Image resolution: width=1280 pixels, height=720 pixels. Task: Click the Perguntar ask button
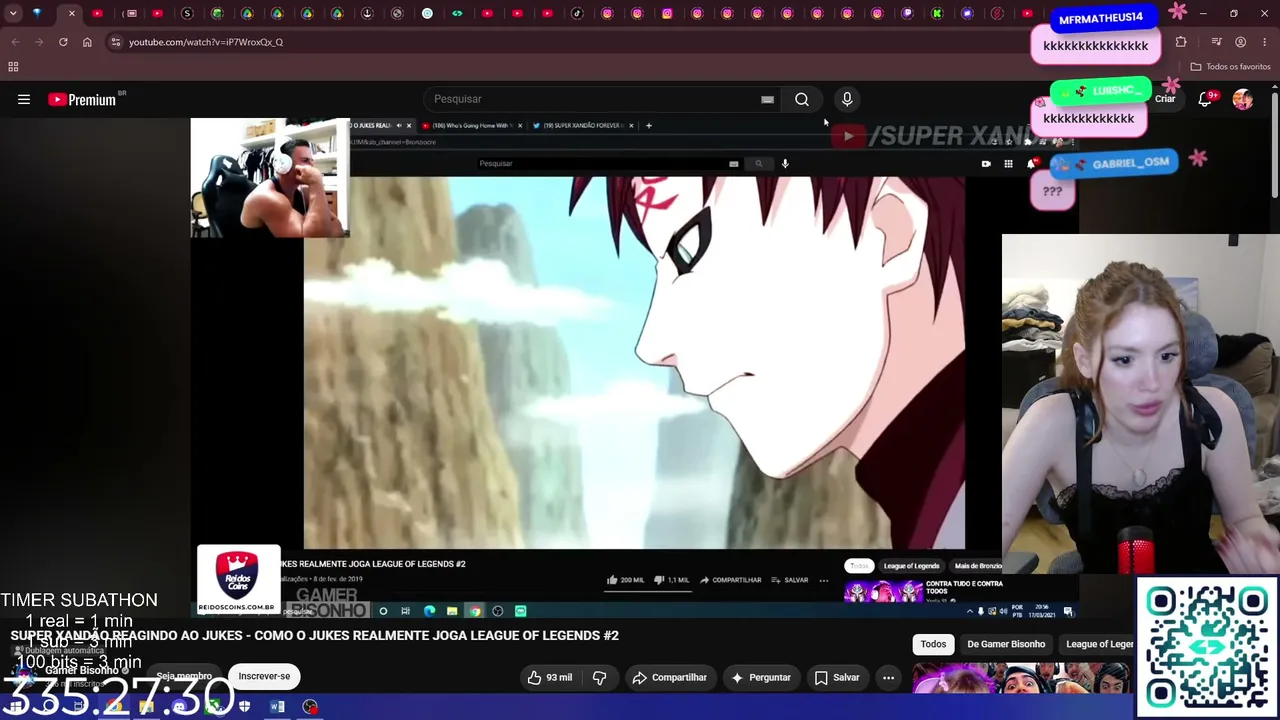[x=761, y=677]
